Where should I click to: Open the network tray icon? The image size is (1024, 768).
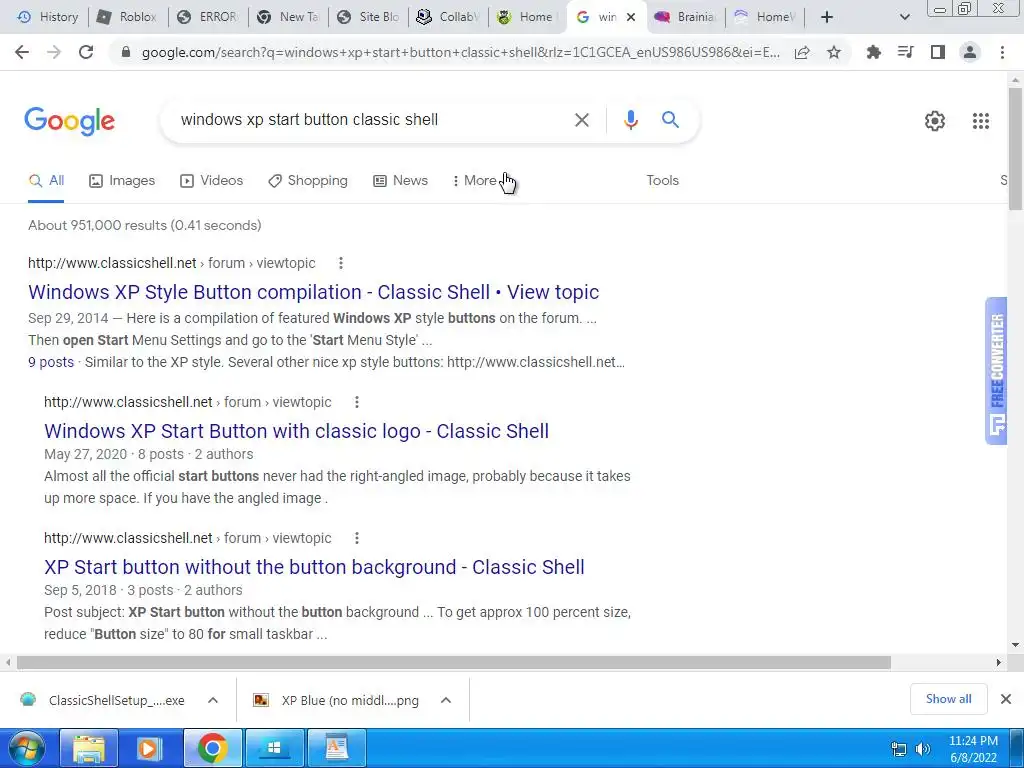(899, 749)
